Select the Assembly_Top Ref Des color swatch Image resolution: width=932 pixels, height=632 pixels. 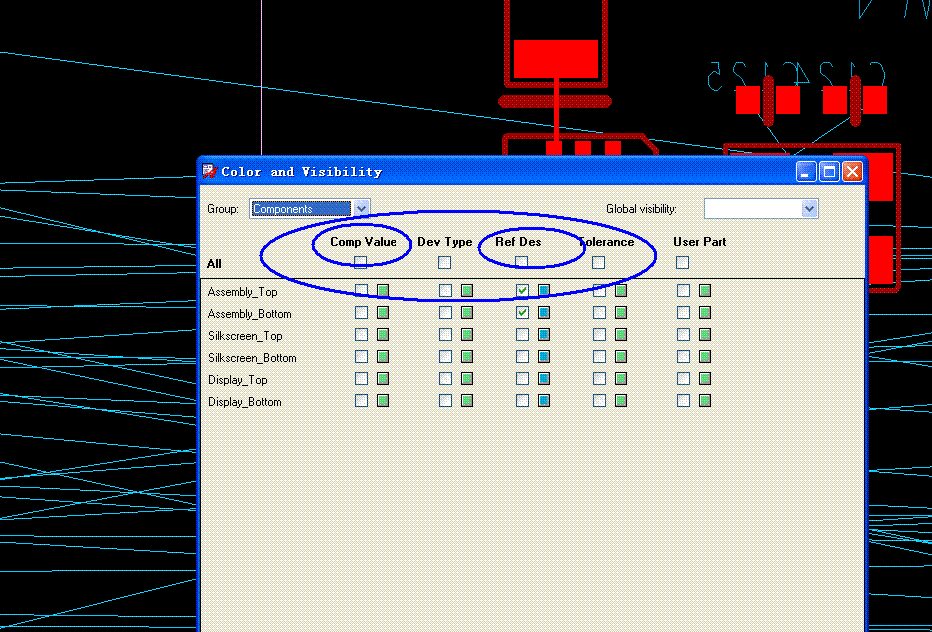pos(544,291)
